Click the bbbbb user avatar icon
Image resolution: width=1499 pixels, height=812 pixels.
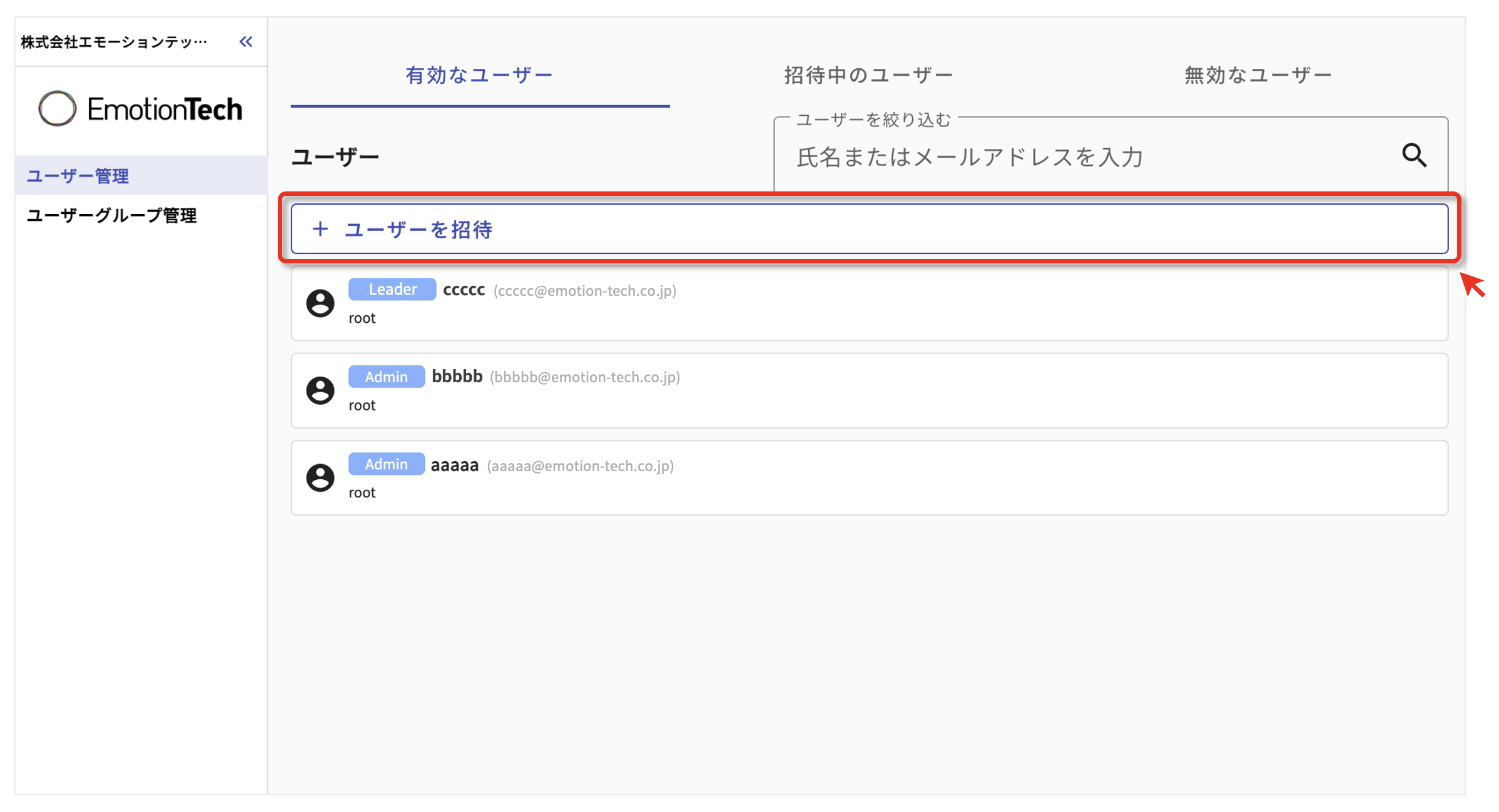[x=320, y=390]
